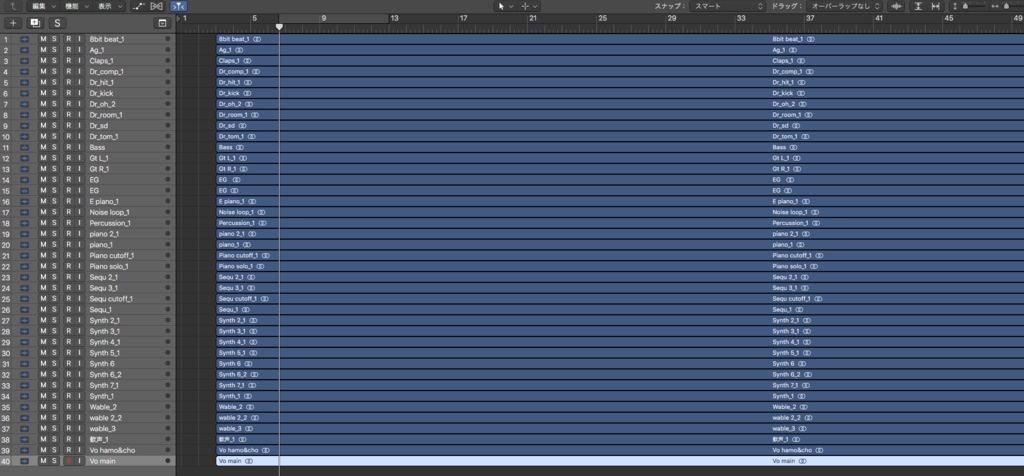1024x476 pixels.
Task: Open the 編集 (Edit) menu
Action: pos(42,6)
